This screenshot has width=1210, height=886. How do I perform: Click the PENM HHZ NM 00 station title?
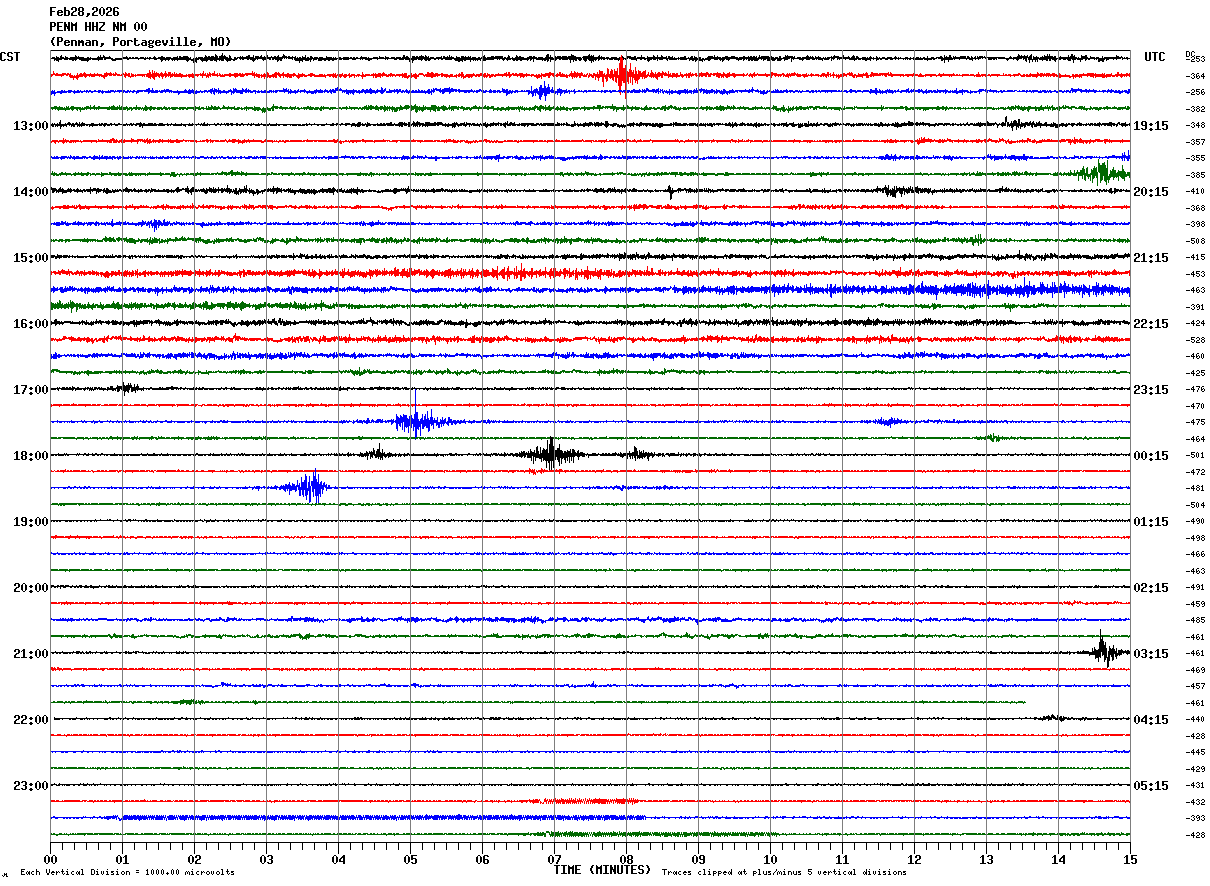click(x=98, y=27)
